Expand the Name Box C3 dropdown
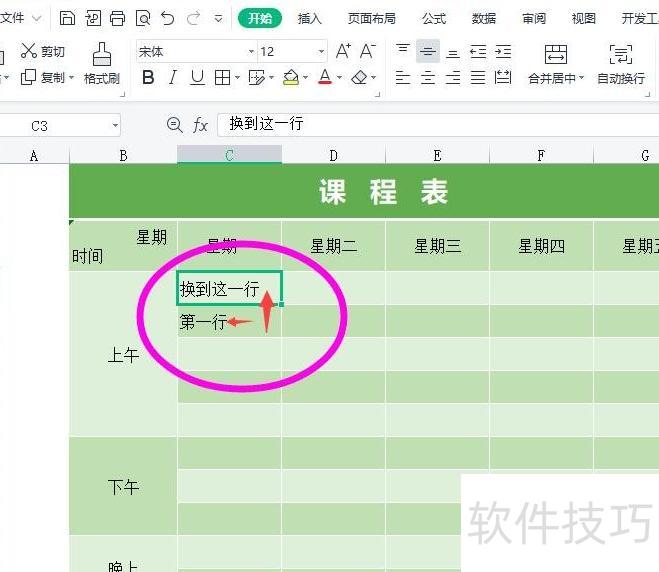The width and height of the screenshot is (659, 572). pyautogui.click(x=115, y=125)
